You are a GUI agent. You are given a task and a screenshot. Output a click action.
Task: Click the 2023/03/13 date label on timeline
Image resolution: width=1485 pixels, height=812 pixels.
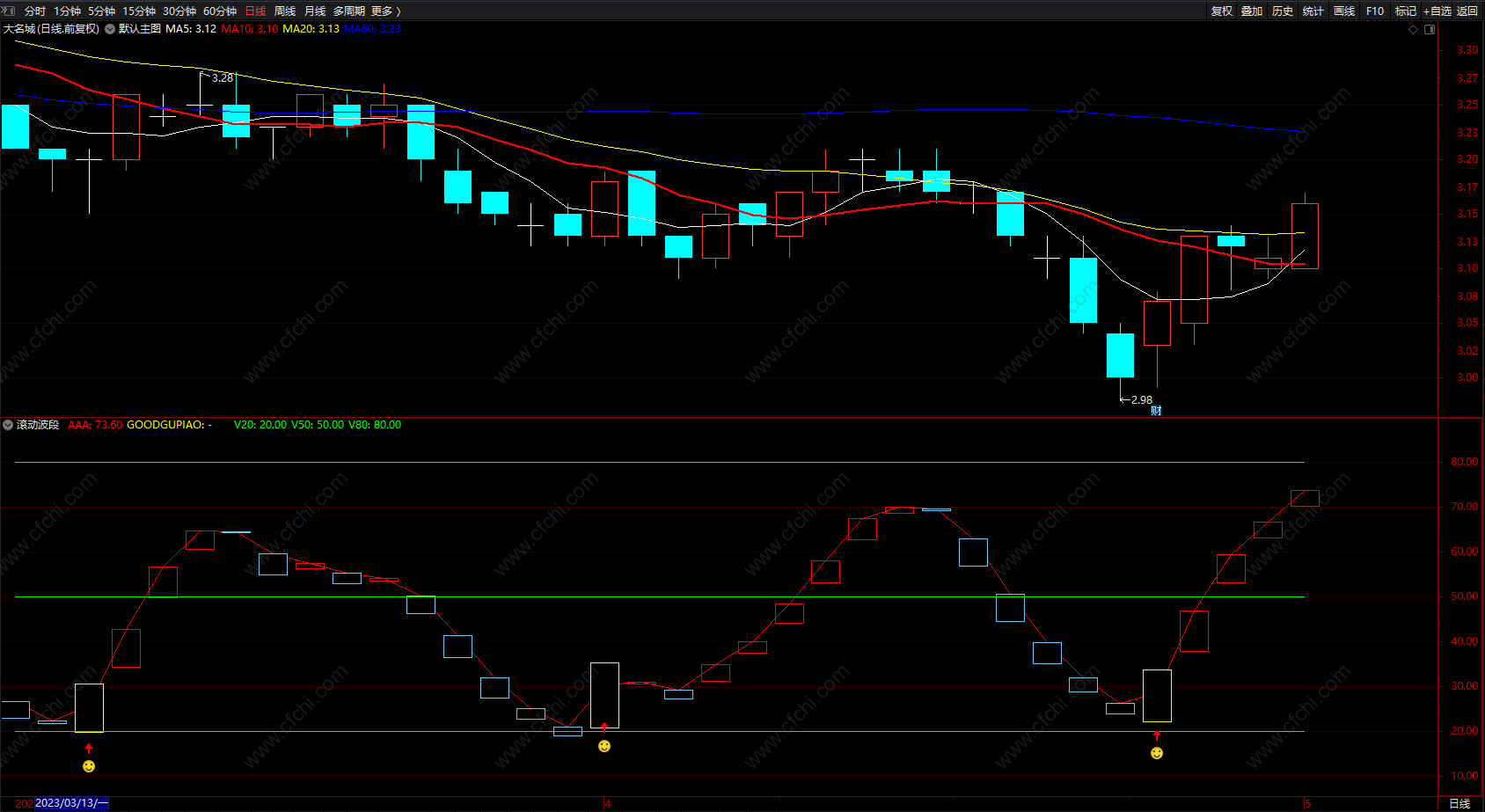(71, 803)
